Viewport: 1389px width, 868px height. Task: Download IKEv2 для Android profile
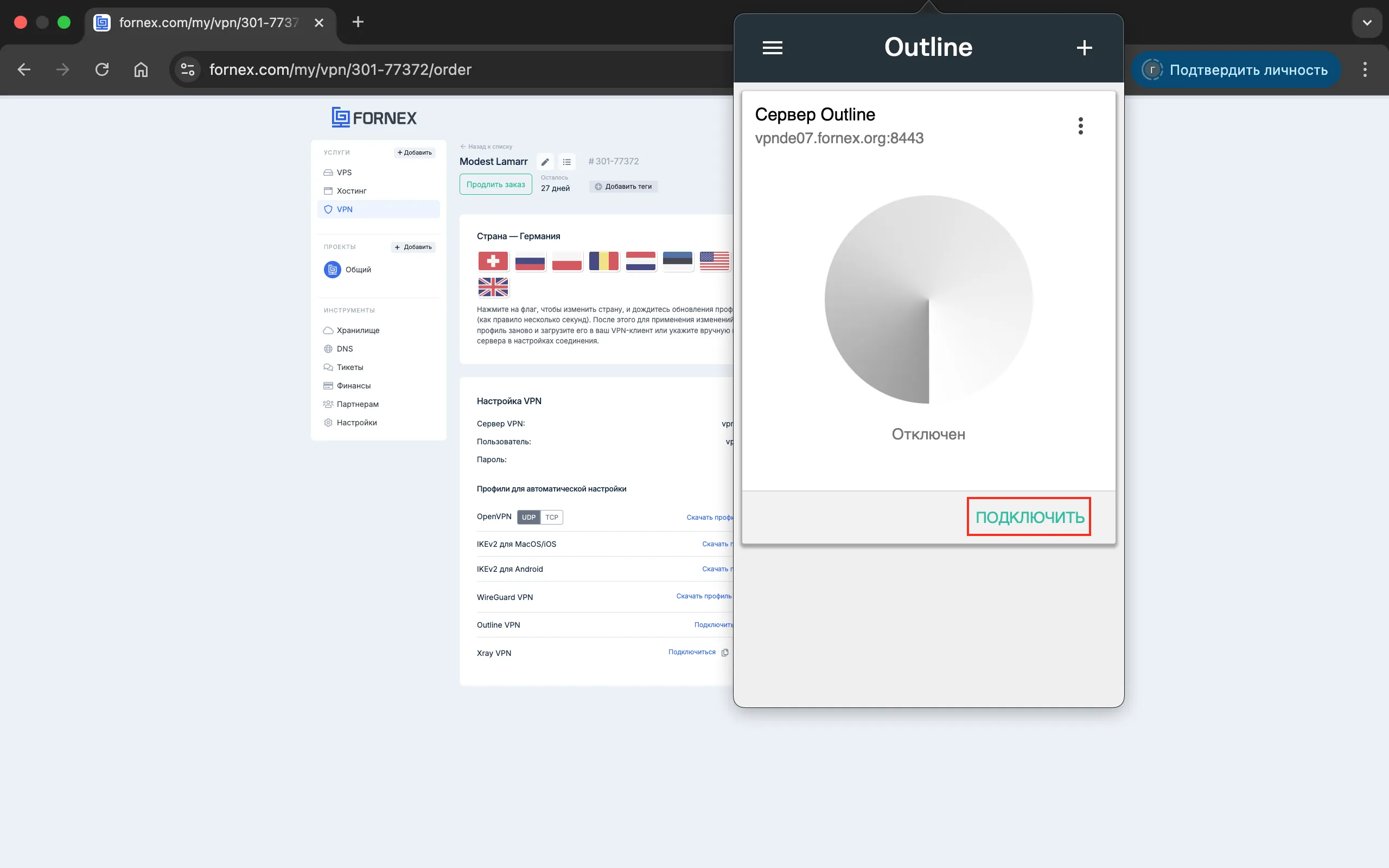(717, 569)
